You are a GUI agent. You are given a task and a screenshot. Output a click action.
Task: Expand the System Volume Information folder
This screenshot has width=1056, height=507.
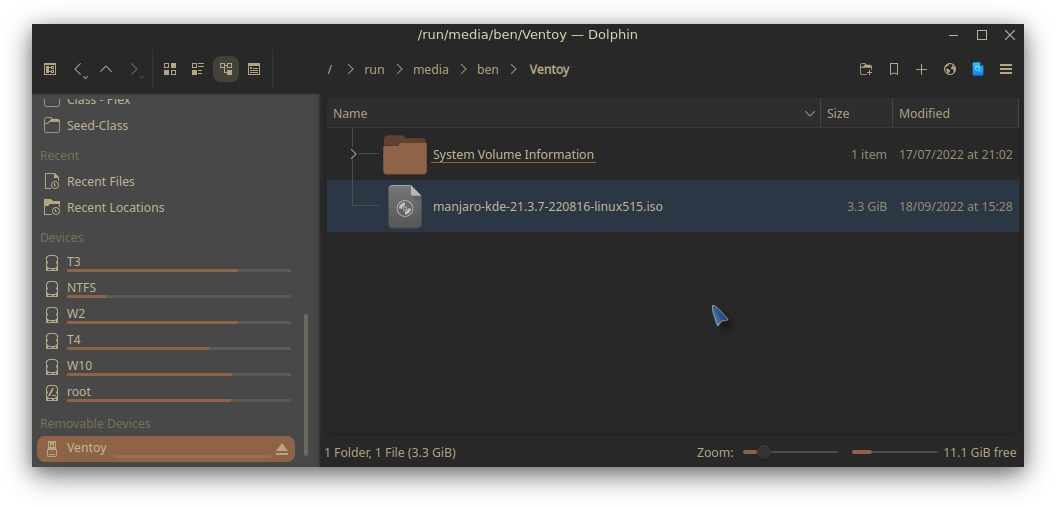354,155
